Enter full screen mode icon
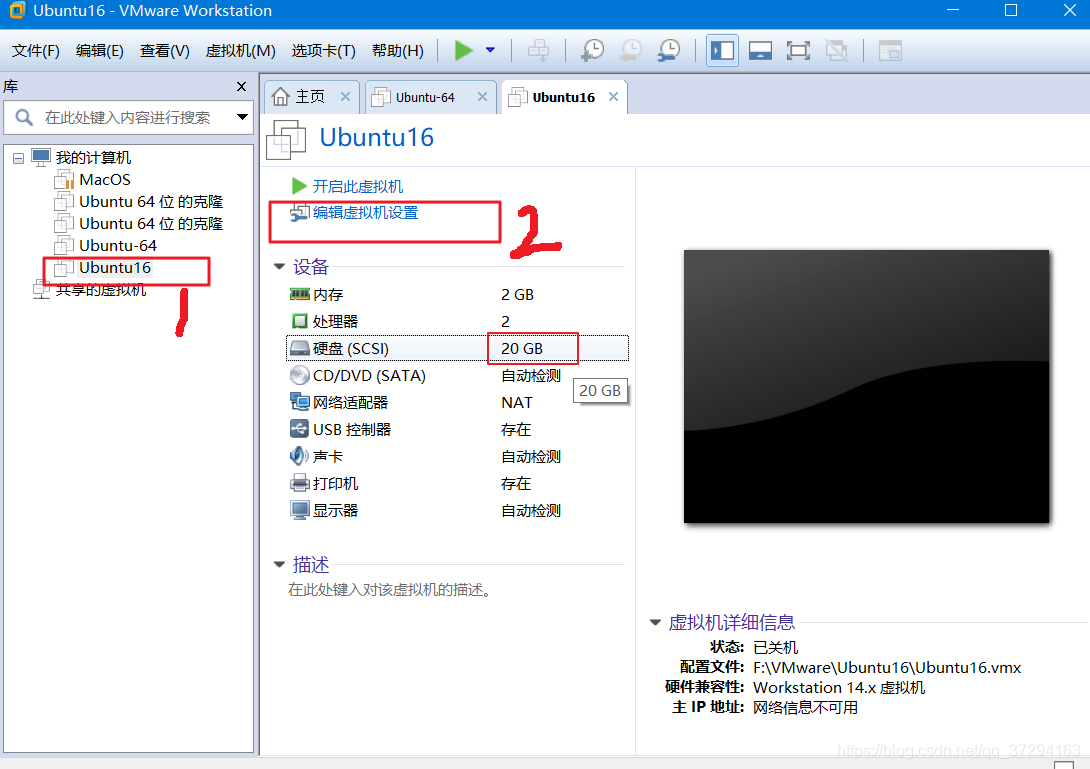 (x=798, y=51)
